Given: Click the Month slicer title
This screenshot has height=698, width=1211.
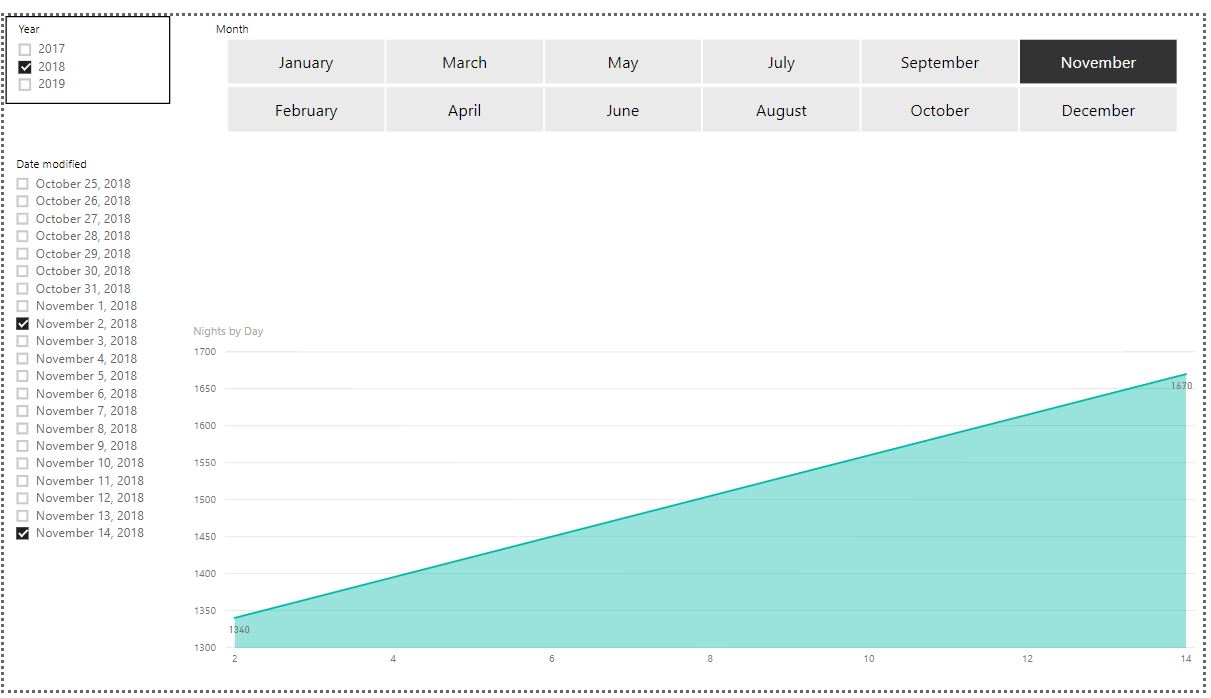Looking at the screenshot, I should [232, 29].
